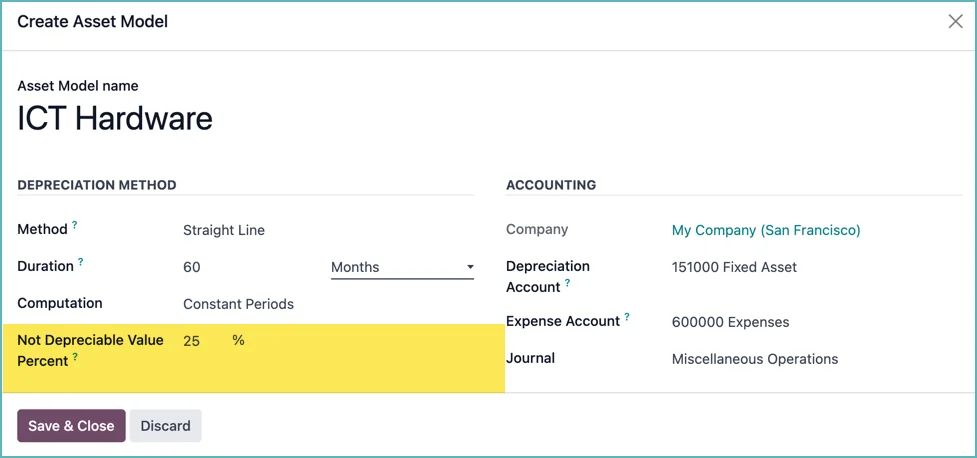Image resolution: width=977 pixels, height=458 pixels.
Task: Open the Months duration unit dropdown
Action: (x=402, y=267)
